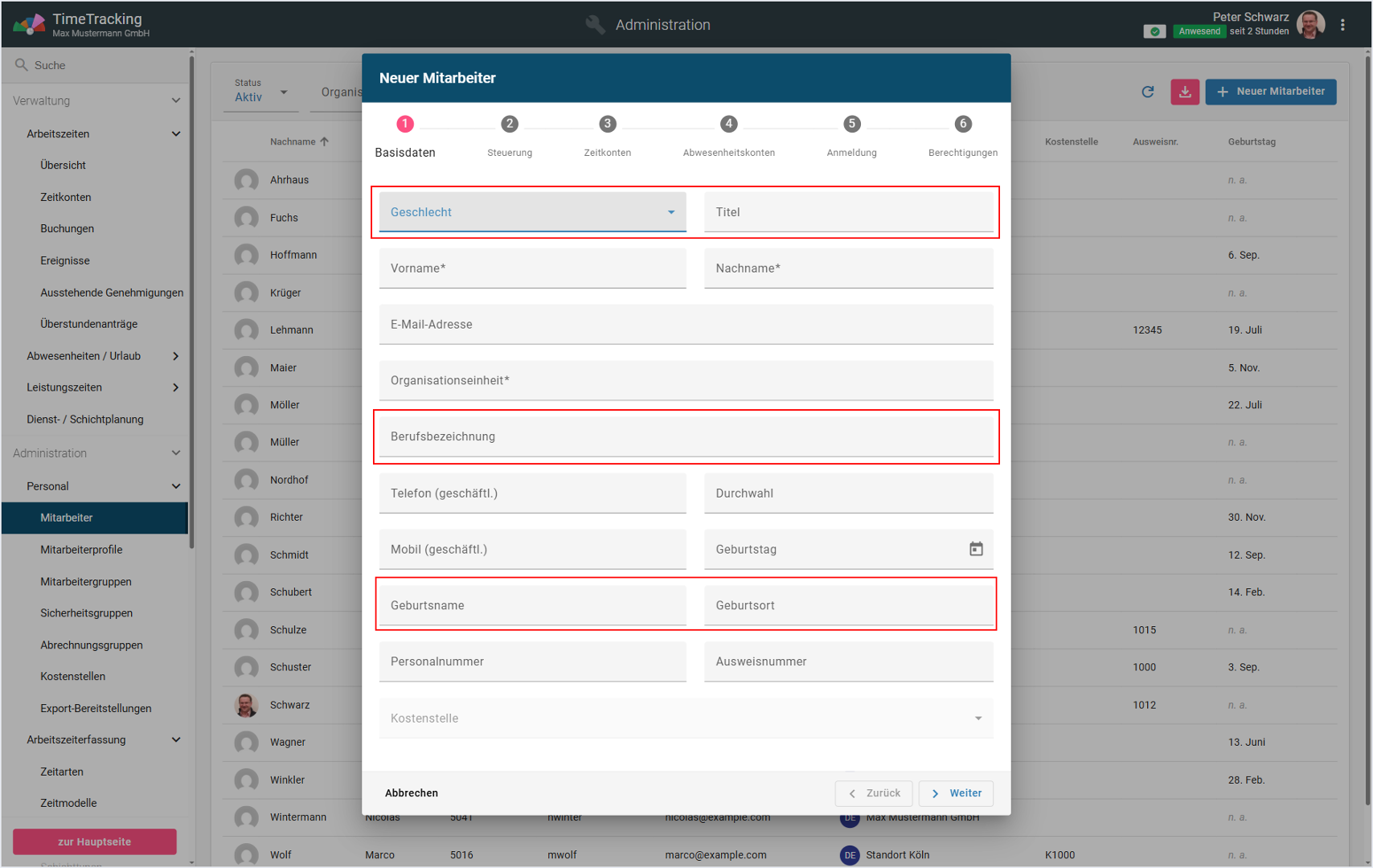
Task: Click the Vorname input field
Action: pos(532,268)
